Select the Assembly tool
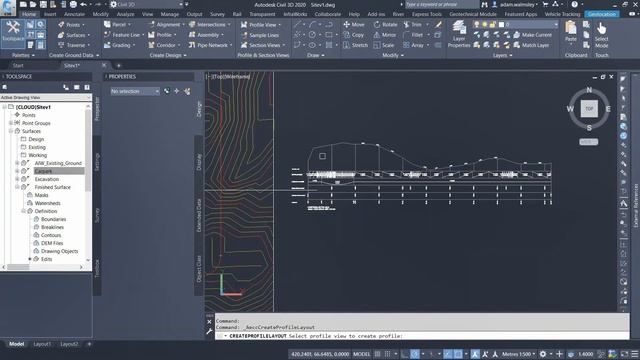Screen dimensions: 640x360 pyautogui.click(x=206, y=35)
